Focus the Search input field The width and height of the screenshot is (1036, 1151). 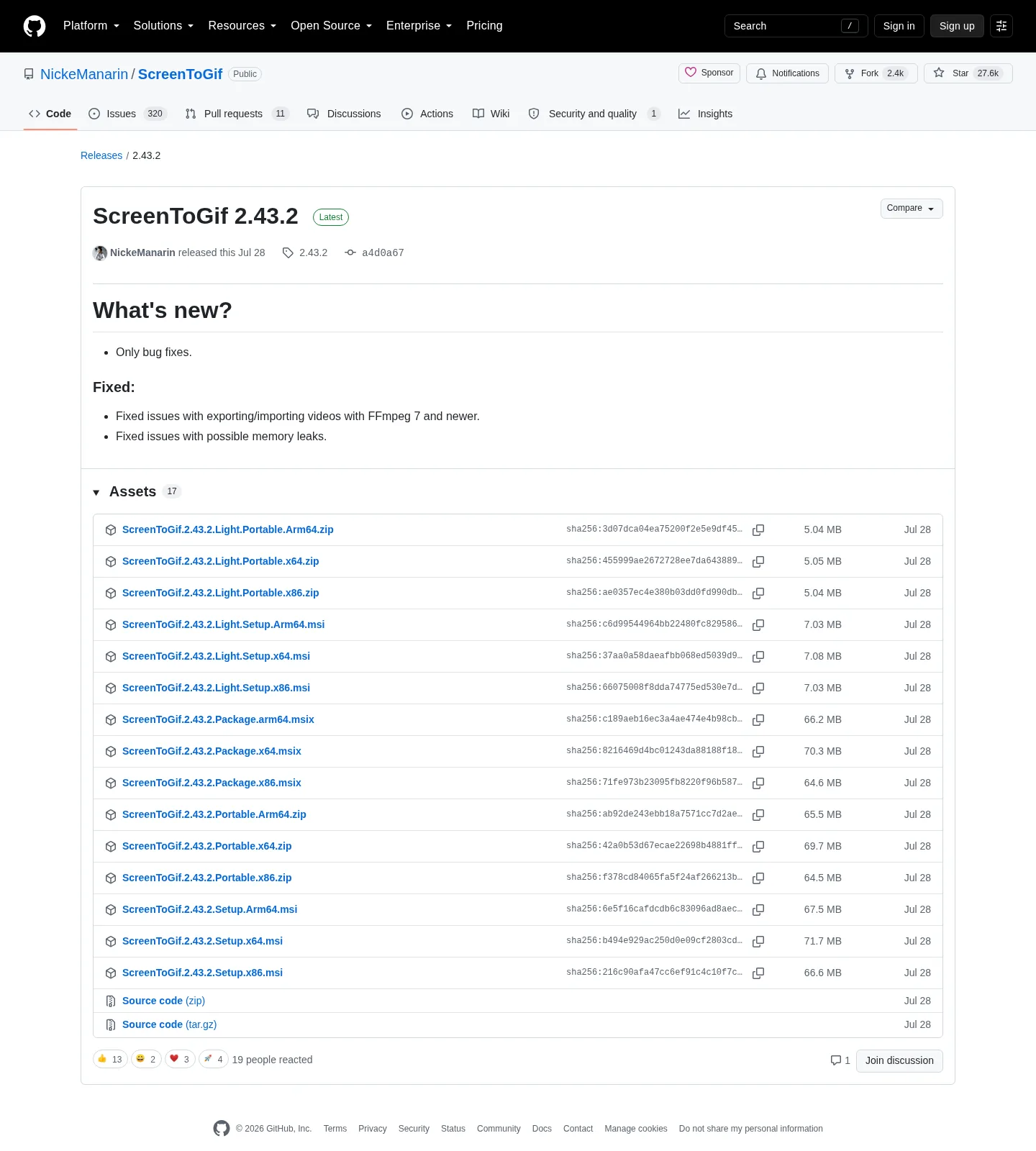point(796,26)
